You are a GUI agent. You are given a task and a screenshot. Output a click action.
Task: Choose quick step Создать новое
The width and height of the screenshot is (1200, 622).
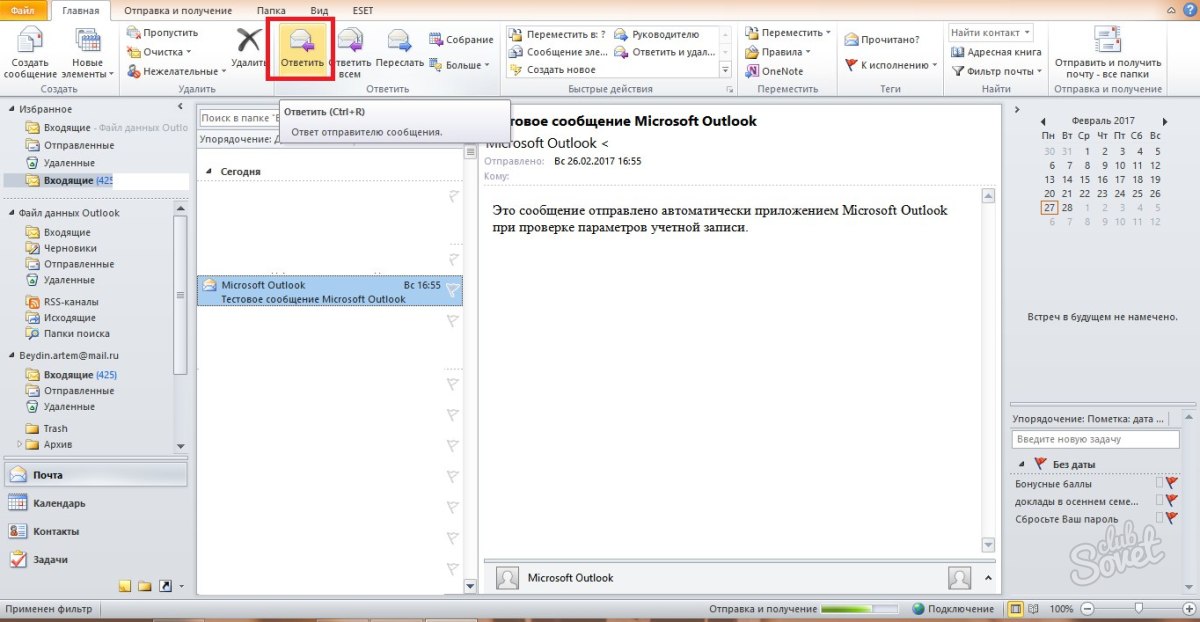click(553, 70)
